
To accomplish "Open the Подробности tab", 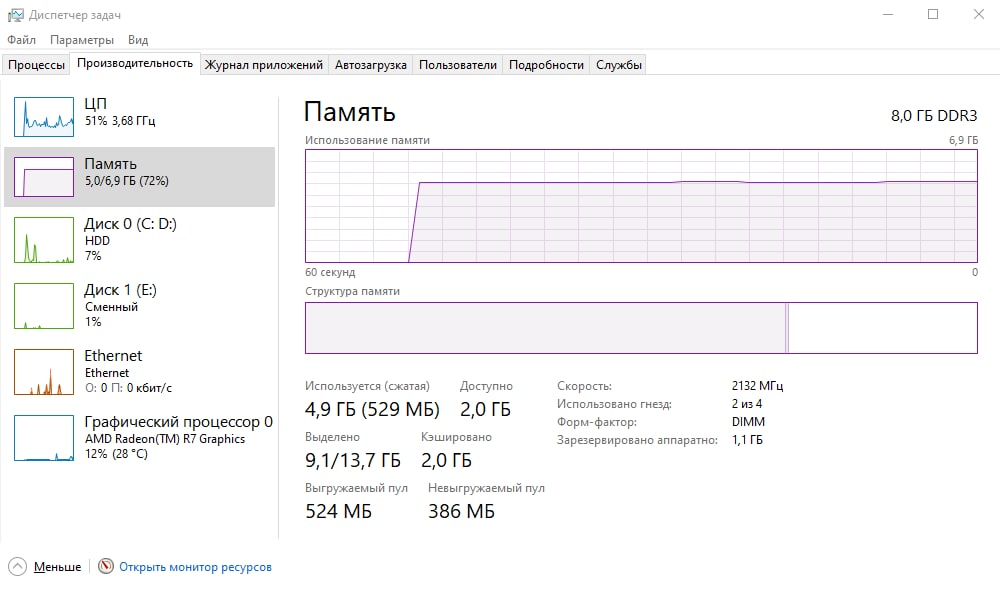I will [546, 65].
